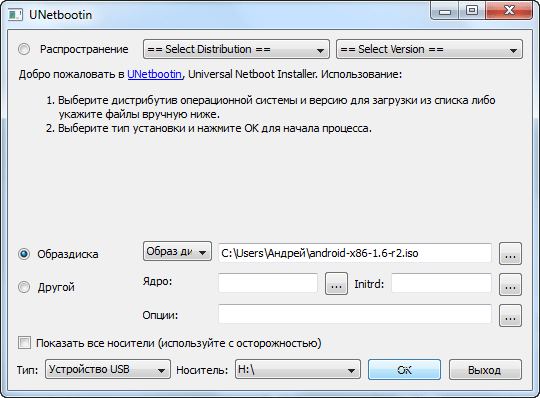Click the Опции input field
540x398 pixels.
coord(355,314)
